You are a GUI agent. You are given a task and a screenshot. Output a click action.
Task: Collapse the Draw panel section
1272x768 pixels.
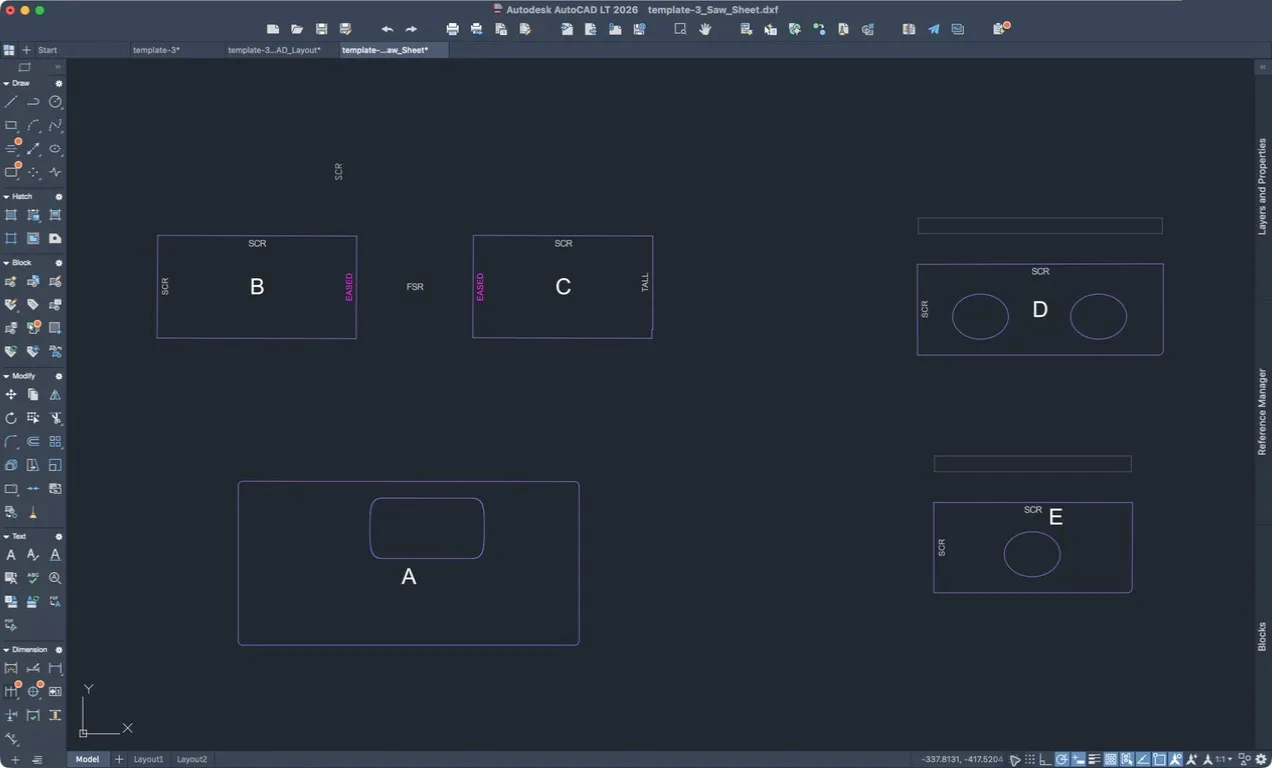[6, 83]
